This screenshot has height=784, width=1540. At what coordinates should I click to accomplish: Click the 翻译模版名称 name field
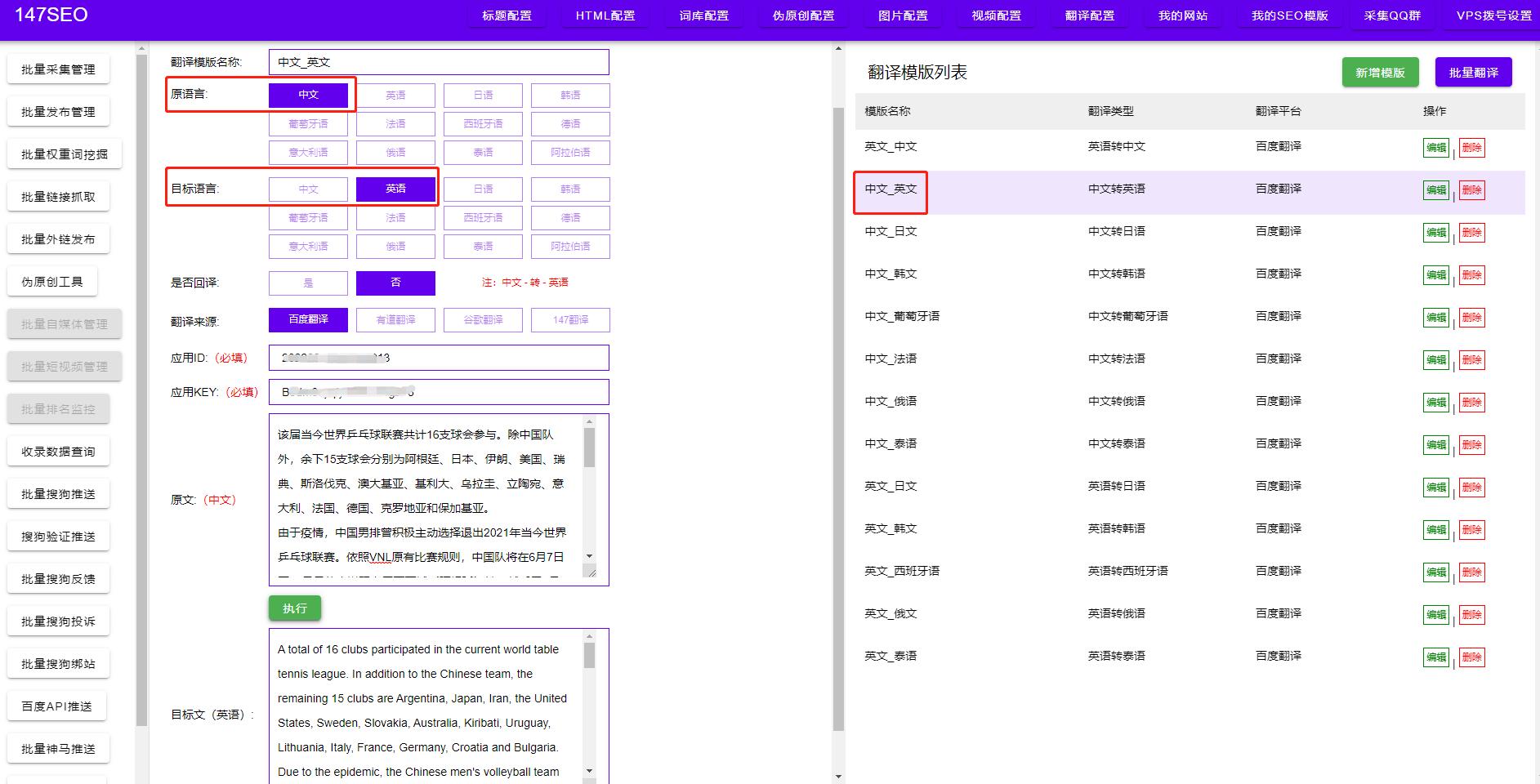[x=438, y=61]
